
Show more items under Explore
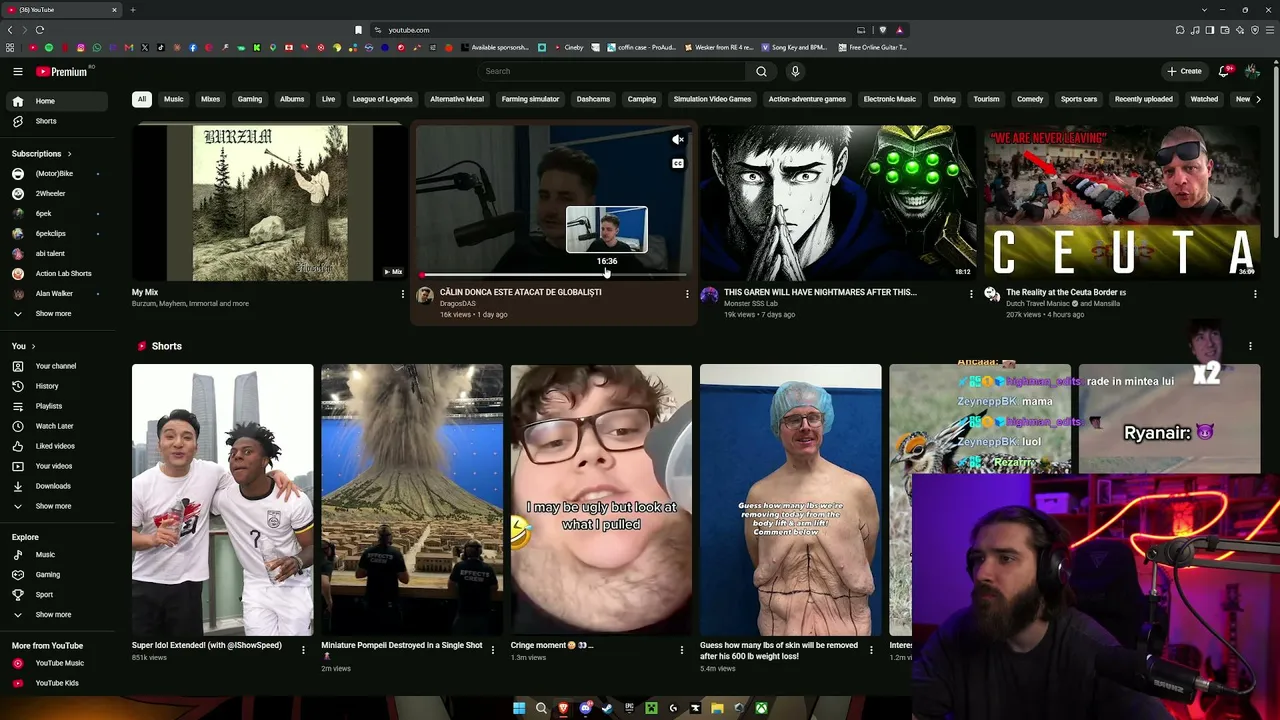(x=57, y=615)
